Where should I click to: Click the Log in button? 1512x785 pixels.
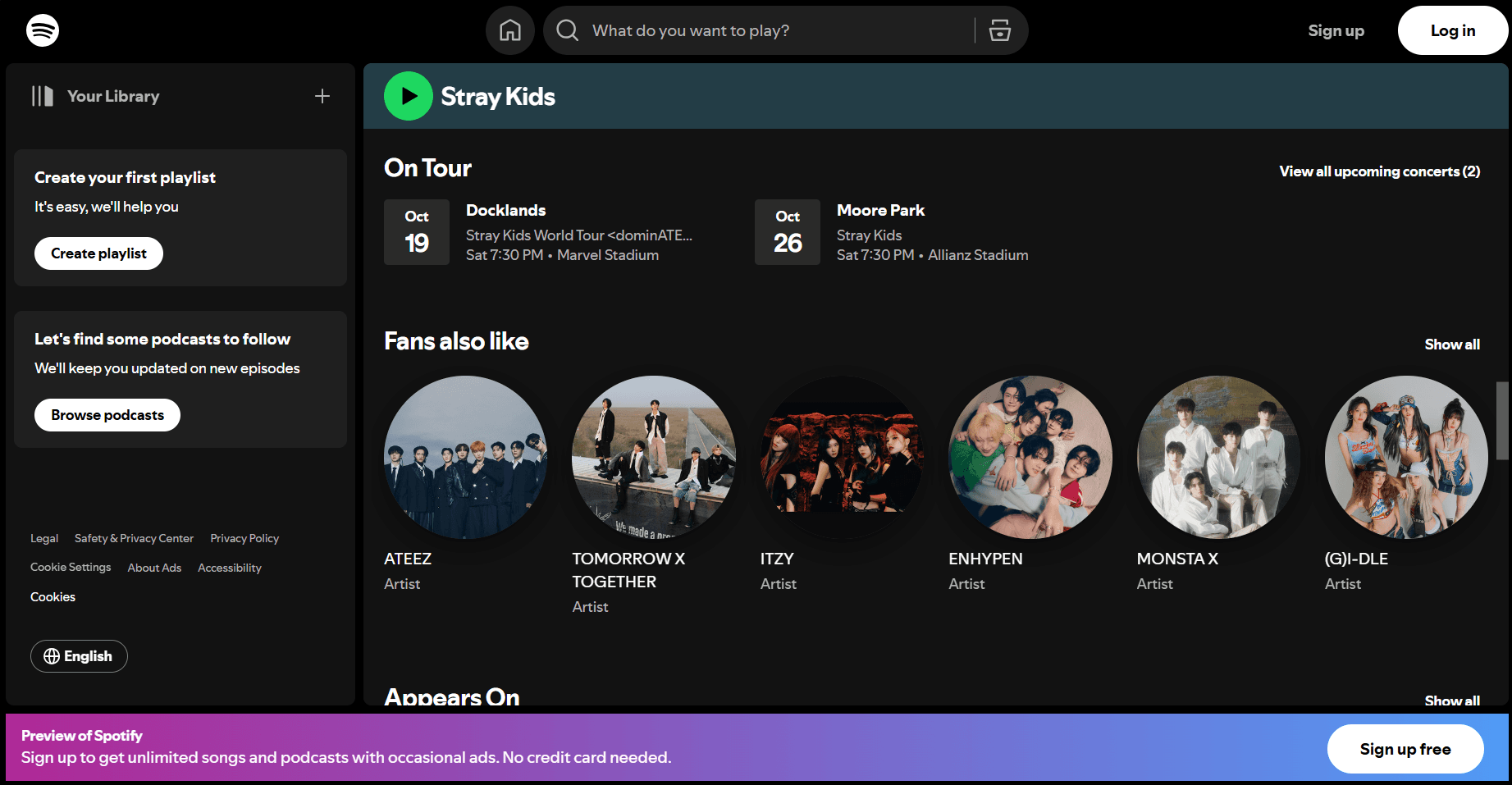click(1453, 30)
